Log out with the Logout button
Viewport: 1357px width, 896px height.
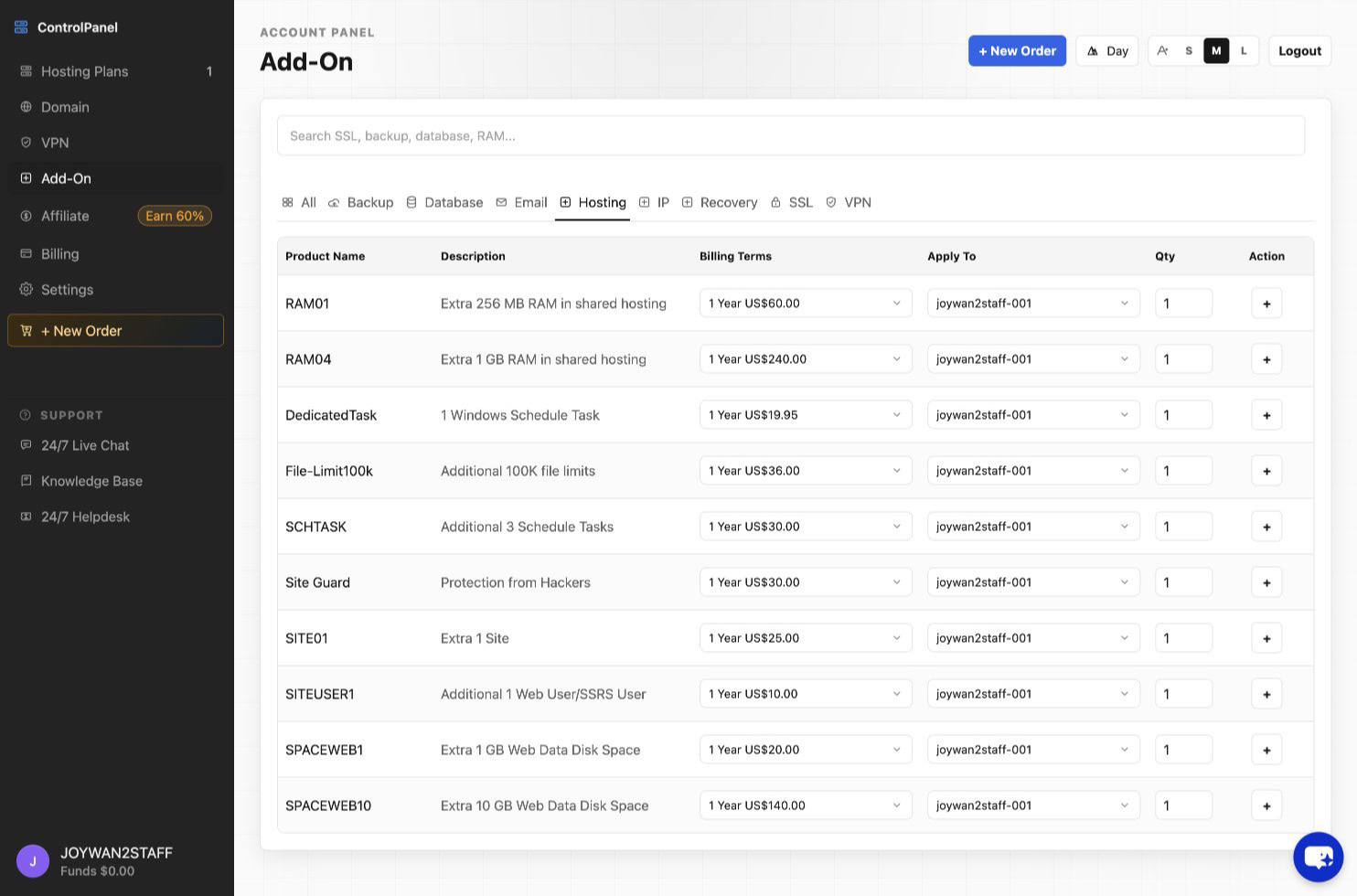[x=1299, y=51]
